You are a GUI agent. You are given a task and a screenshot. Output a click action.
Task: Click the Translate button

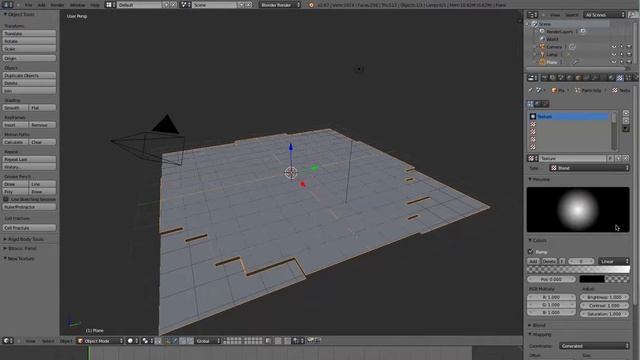point(29,33)
